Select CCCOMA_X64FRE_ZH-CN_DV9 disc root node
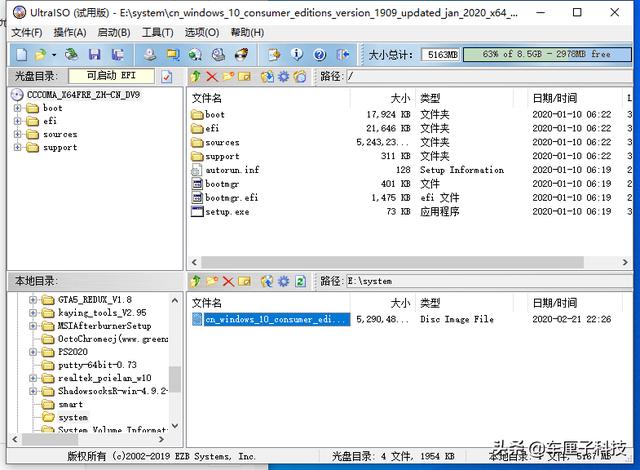Viewport: 640px width, 470px height. point(83,95)
